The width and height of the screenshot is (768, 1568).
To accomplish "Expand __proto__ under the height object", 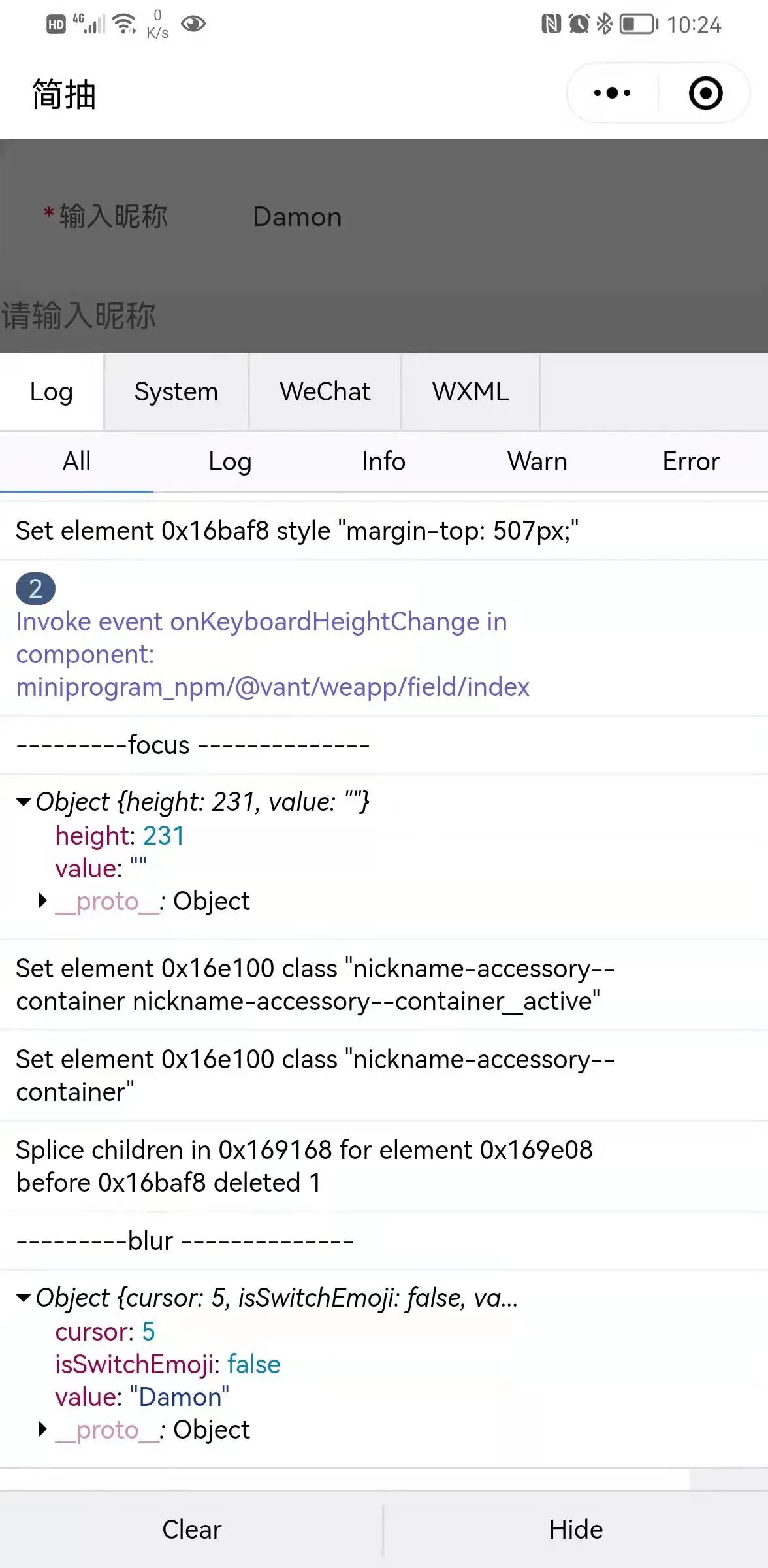I will coord(43,901).
